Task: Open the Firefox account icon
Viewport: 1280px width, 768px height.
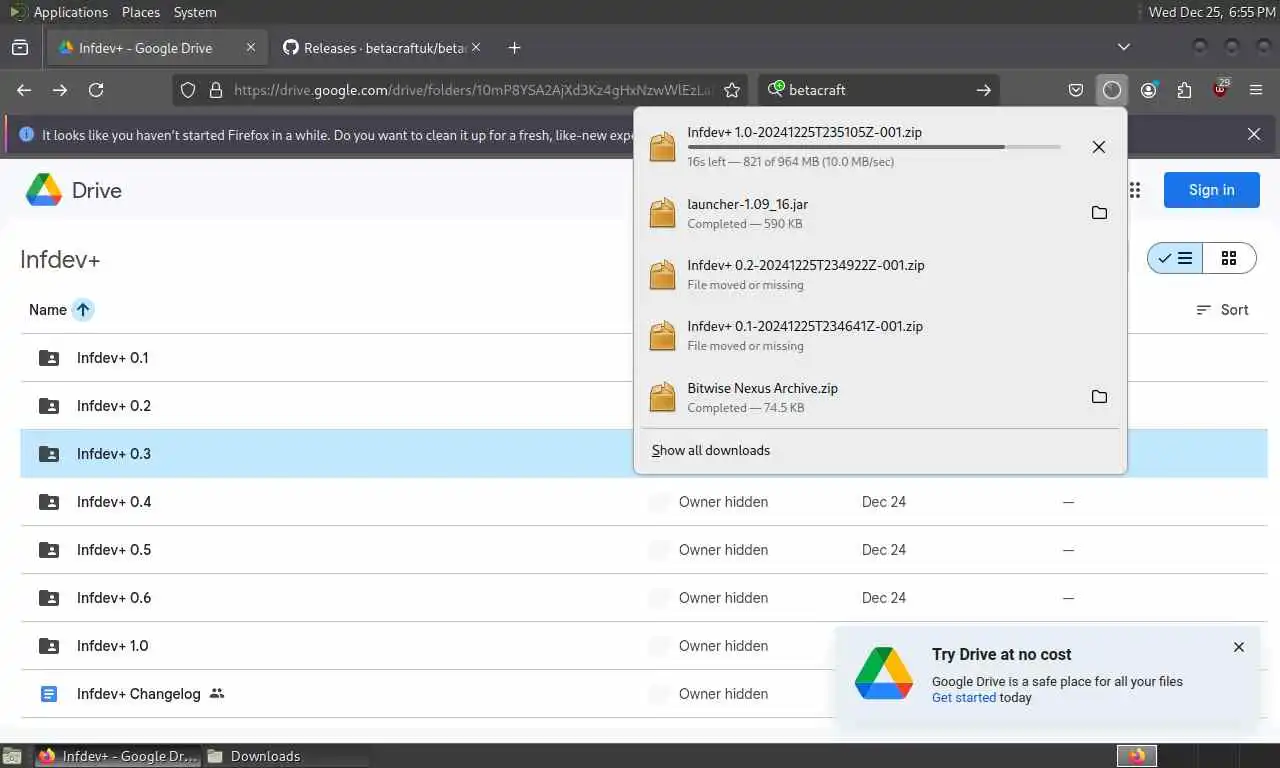Action: 1148,90
